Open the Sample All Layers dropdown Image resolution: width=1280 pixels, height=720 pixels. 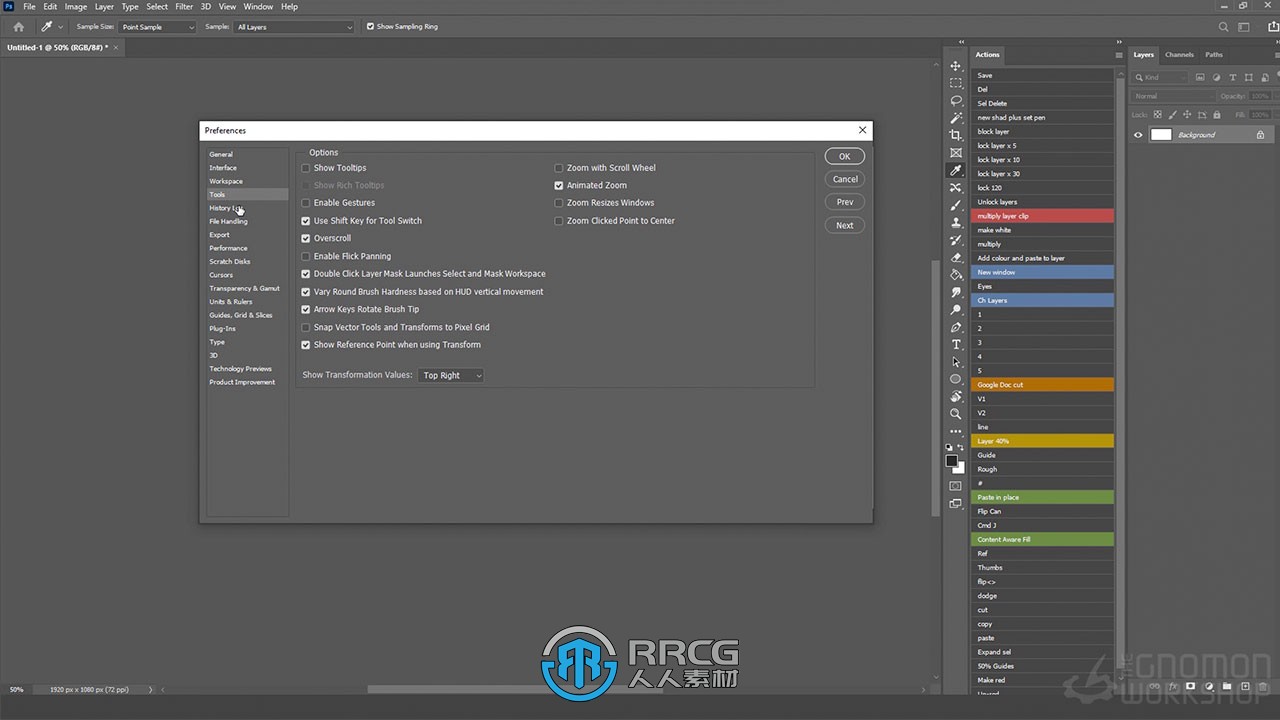294,27
